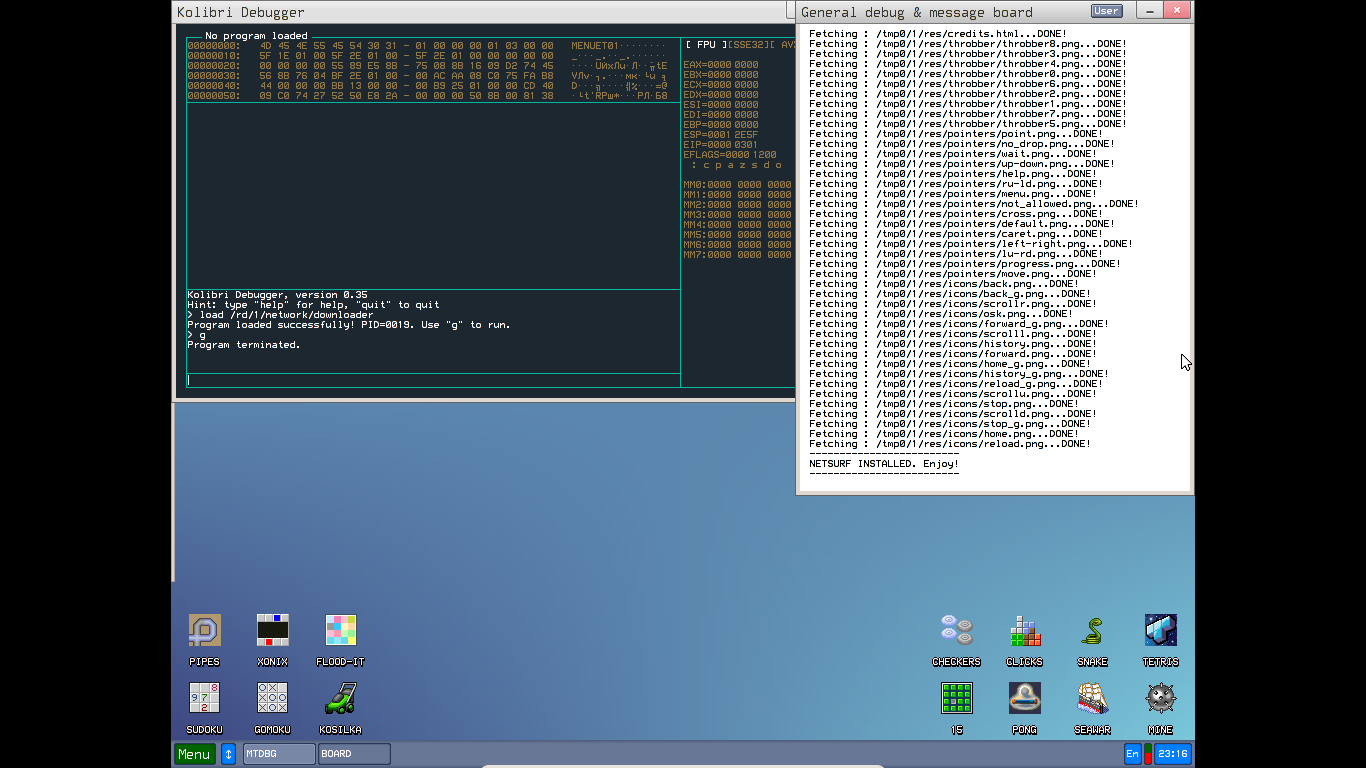This screenshot has height=768, width=1366.
Task: Open the MINE minesweeper game
Action: pyautogui.click(x=1160, y=698)
